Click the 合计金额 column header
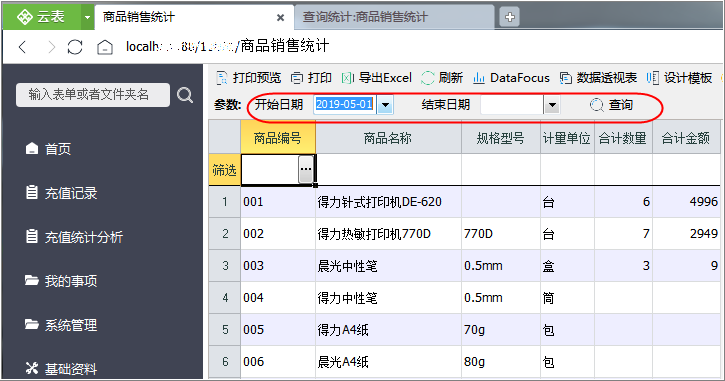The image size is (725, 381). (686, 138)
